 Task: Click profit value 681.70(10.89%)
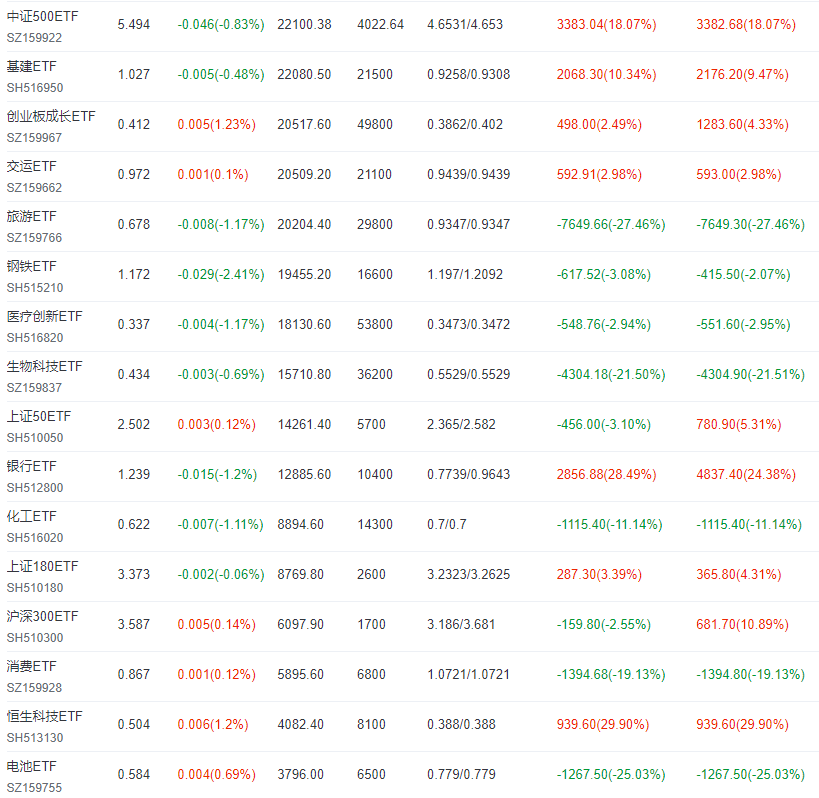pyautogui.click(x=742, y=625)
